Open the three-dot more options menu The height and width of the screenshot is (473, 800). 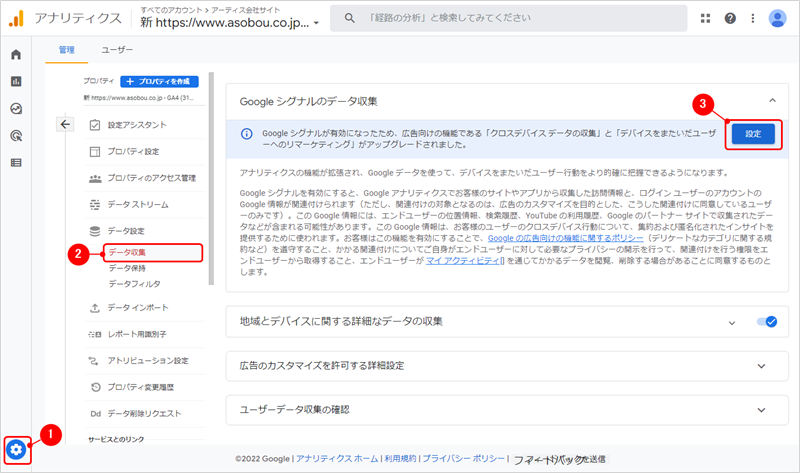753,18
